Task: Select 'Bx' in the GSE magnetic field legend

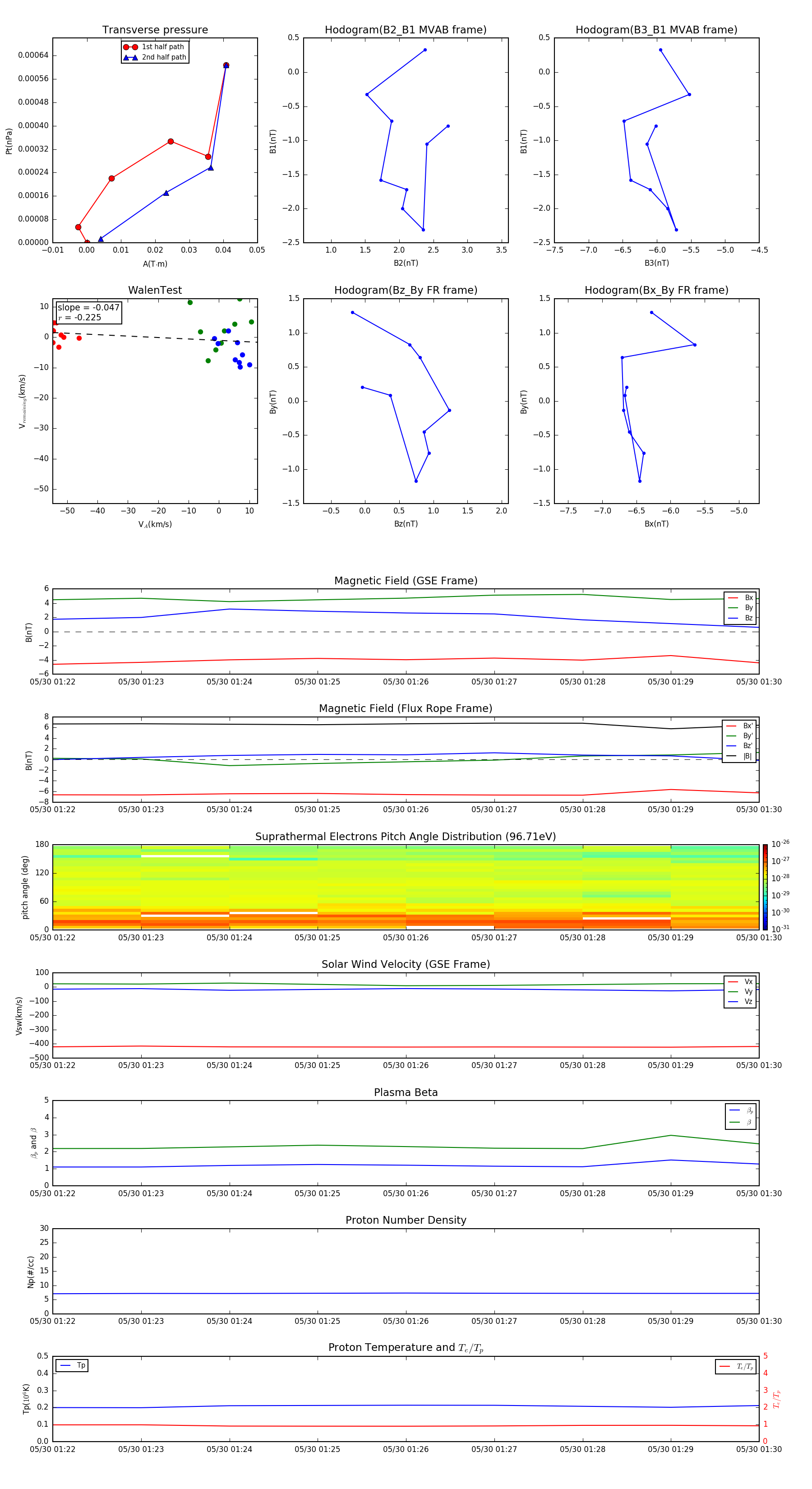Action: 740,598
